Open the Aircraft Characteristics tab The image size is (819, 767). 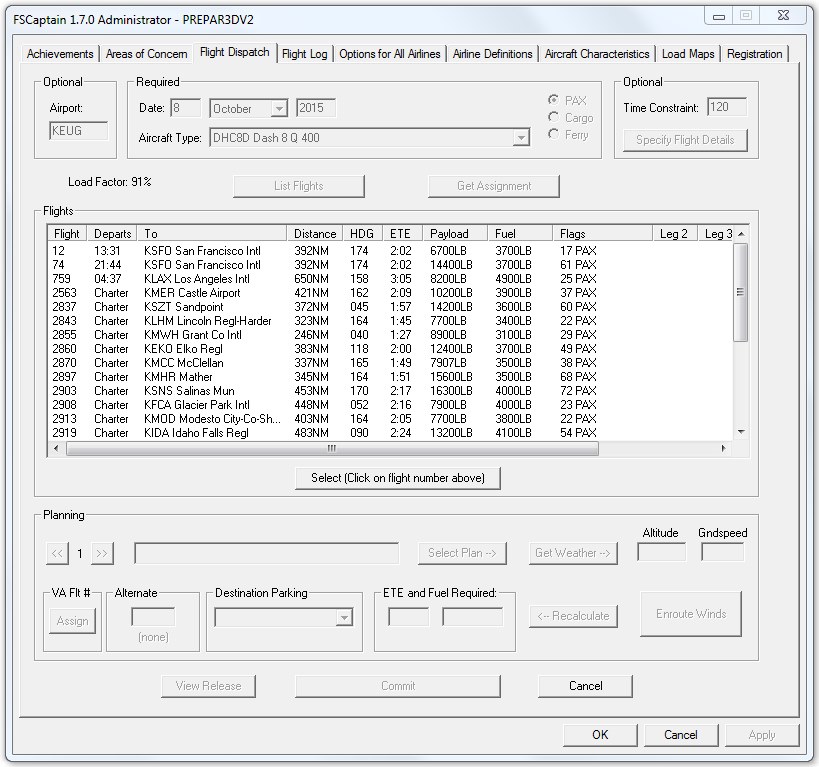point(597,54)
